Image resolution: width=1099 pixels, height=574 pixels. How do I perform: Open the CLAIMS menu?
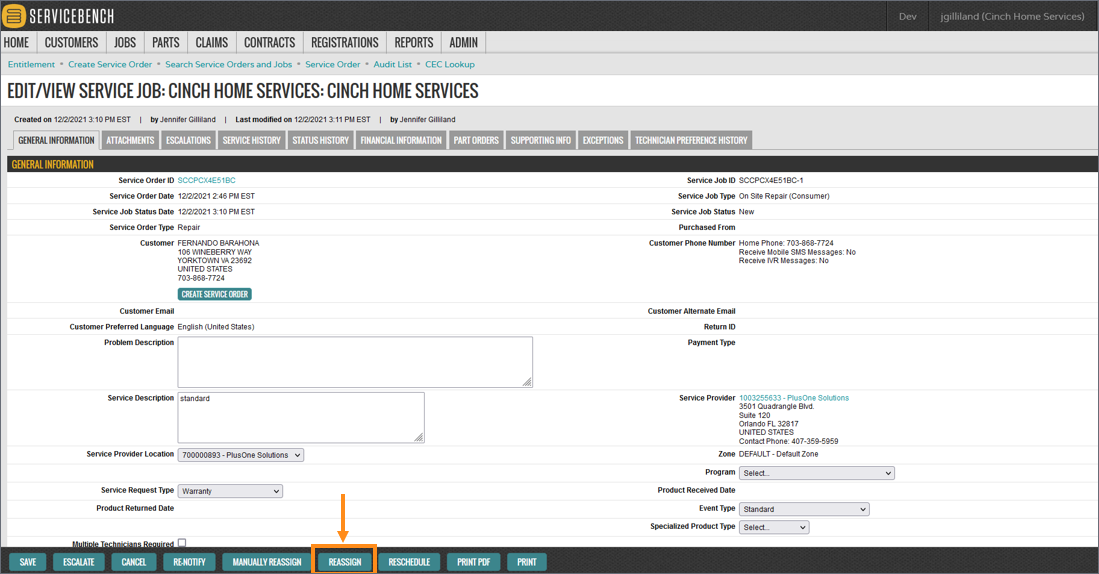pyautogui.click(x=212, y=43)
